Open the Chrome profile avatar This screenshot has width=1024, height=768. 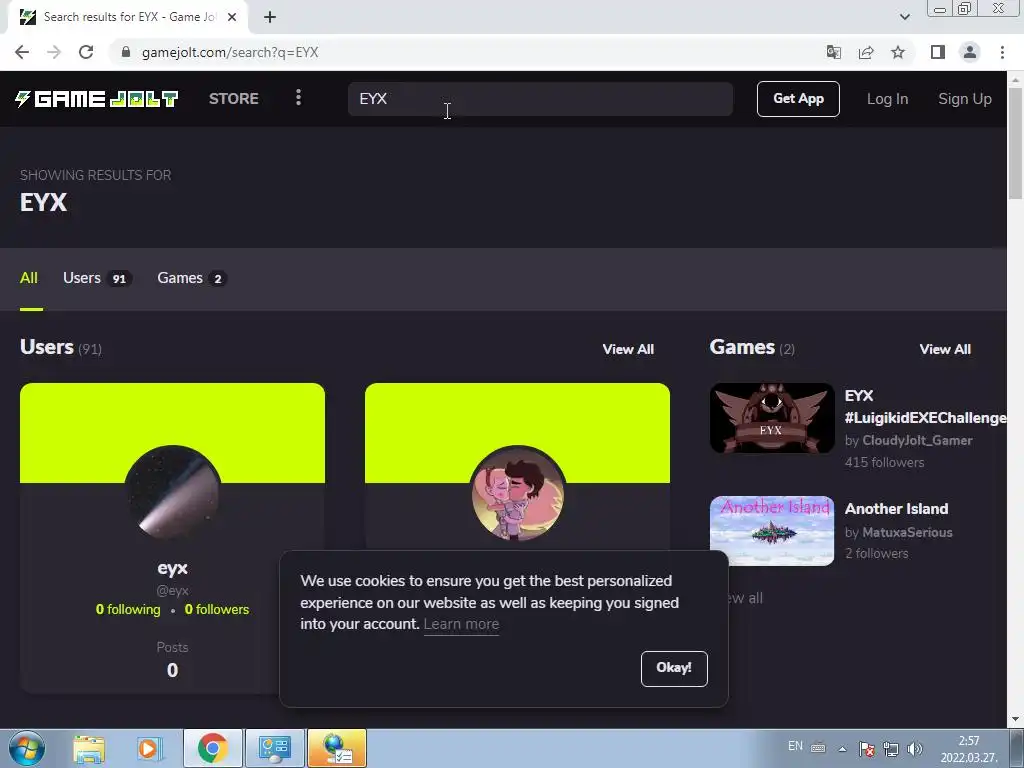pos(970,52)
